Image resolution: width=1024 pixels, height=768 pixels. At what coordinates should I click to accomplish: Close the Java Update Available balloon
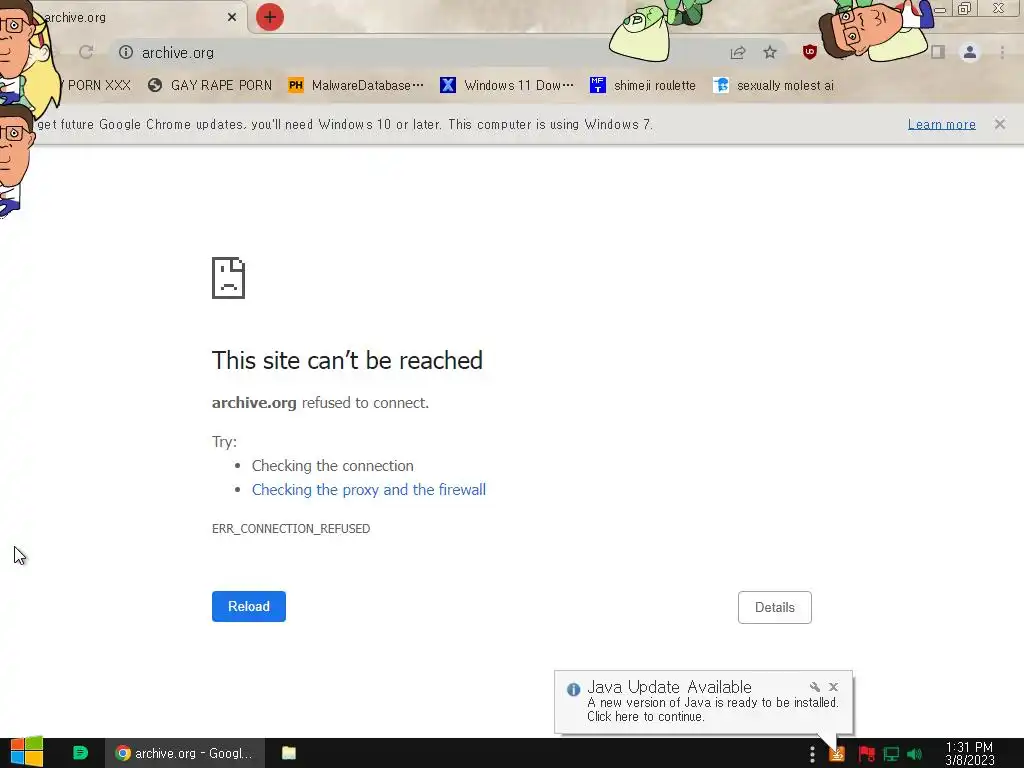(x=833, y=687)
